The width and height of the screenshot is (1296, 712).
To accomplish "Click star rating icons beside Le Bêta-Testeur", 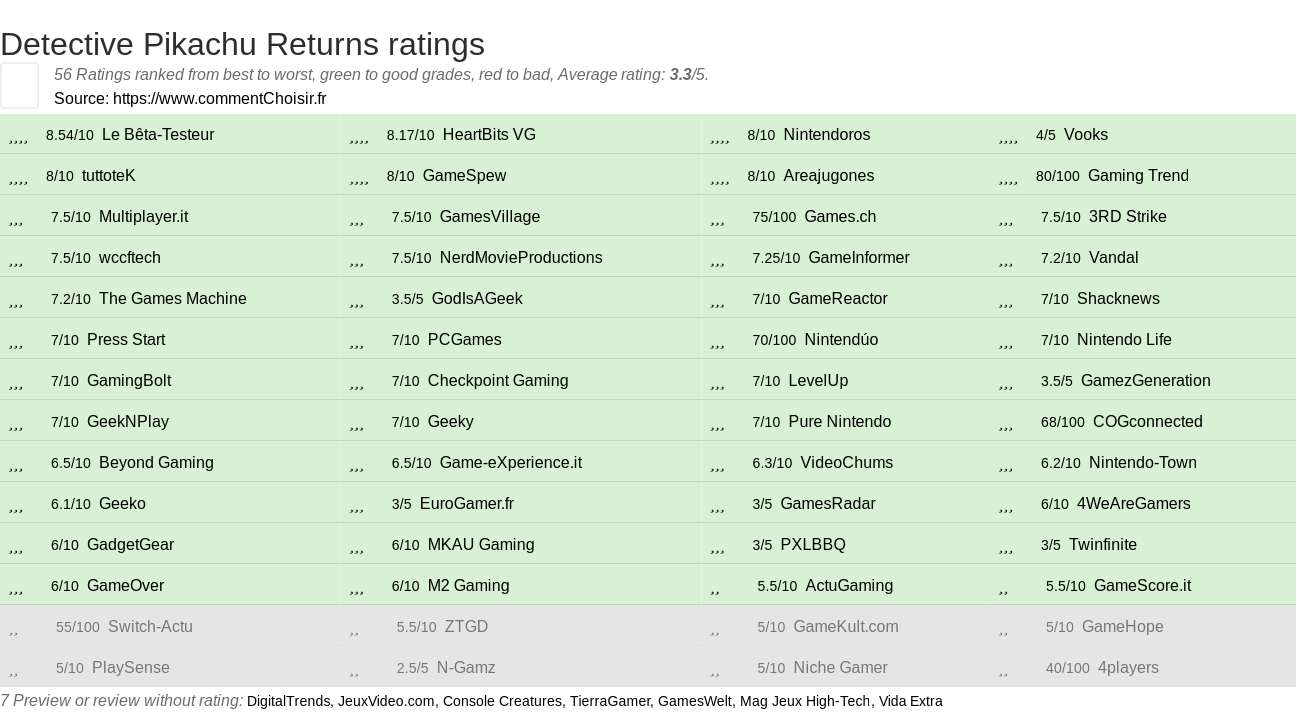I will pos(18,137).
